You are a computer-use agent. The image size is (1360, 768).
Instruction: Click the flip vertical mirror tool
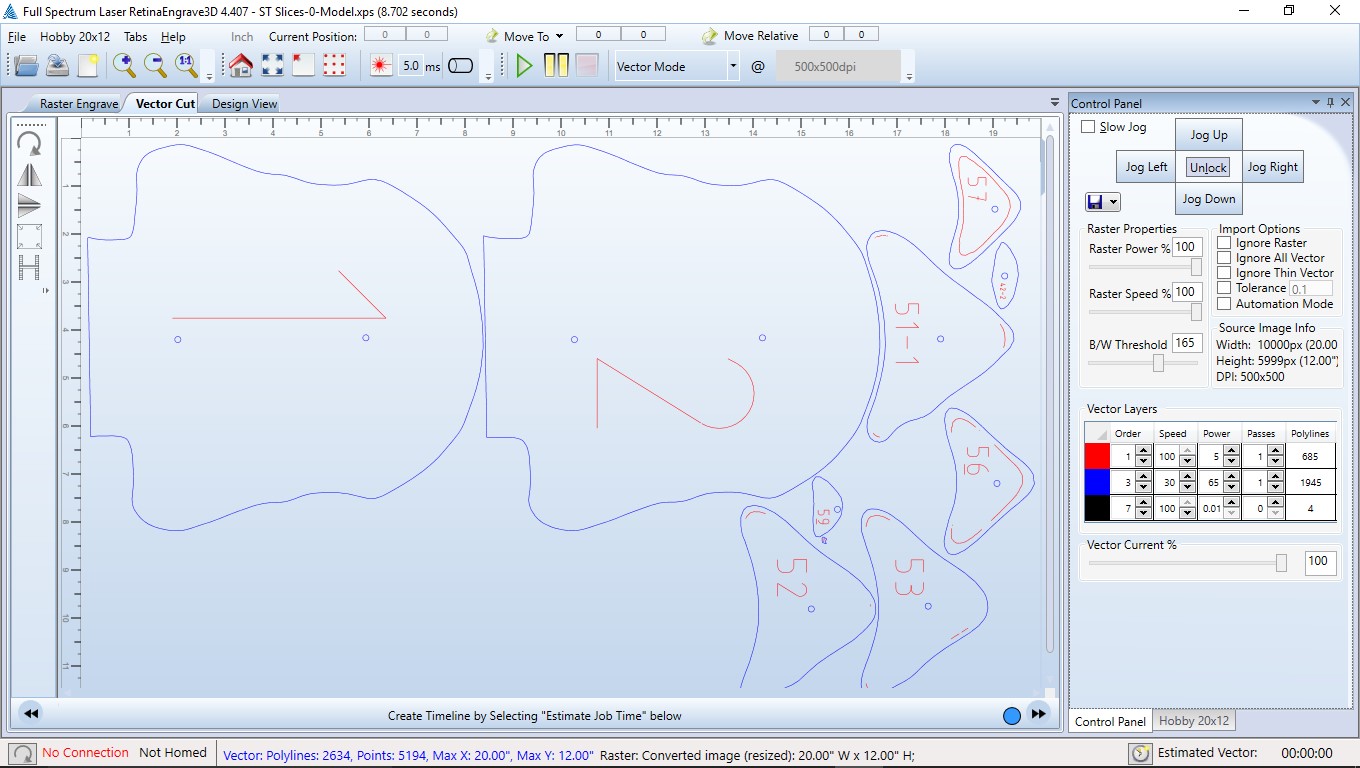29,206
